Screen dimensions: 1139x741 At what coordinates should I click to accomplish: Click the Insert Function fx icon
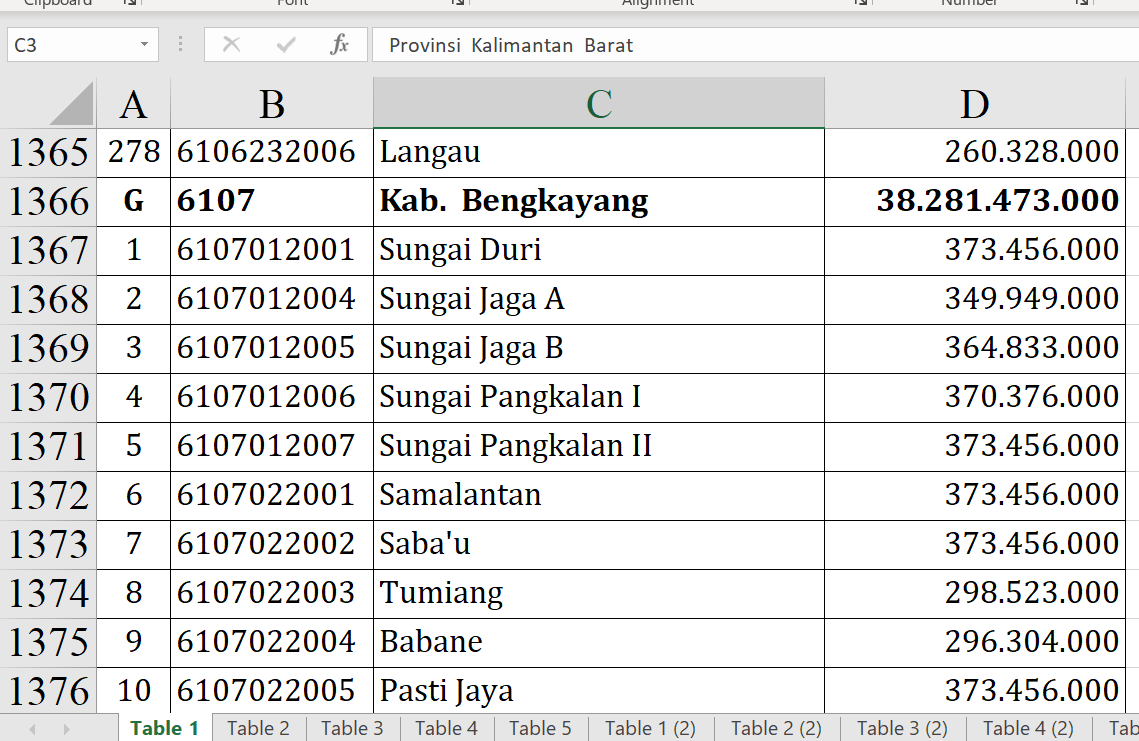click(x=340, y=45)
